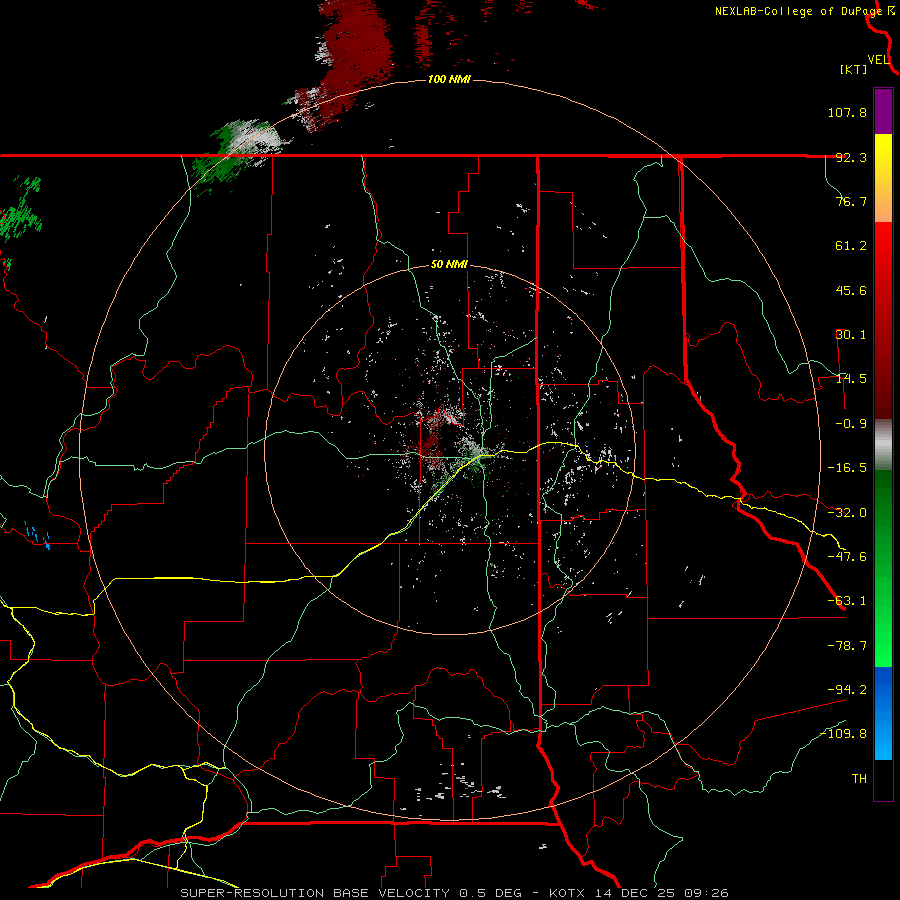
Task: Click the TH threshold label on scale
Action: point(859,779)
